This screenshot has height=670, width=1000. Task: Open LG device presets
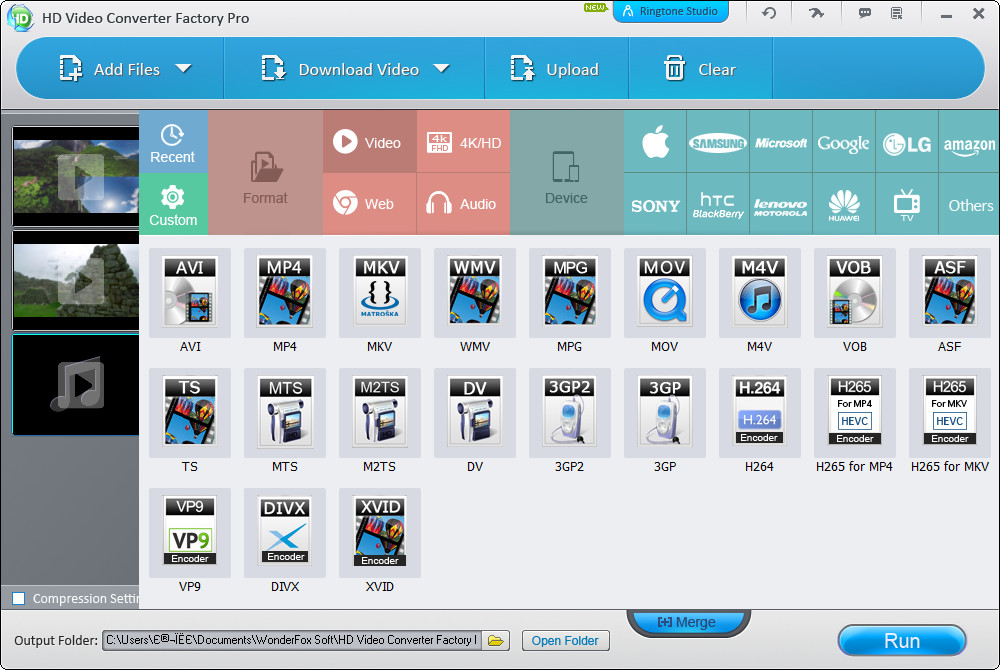point(907,142)
